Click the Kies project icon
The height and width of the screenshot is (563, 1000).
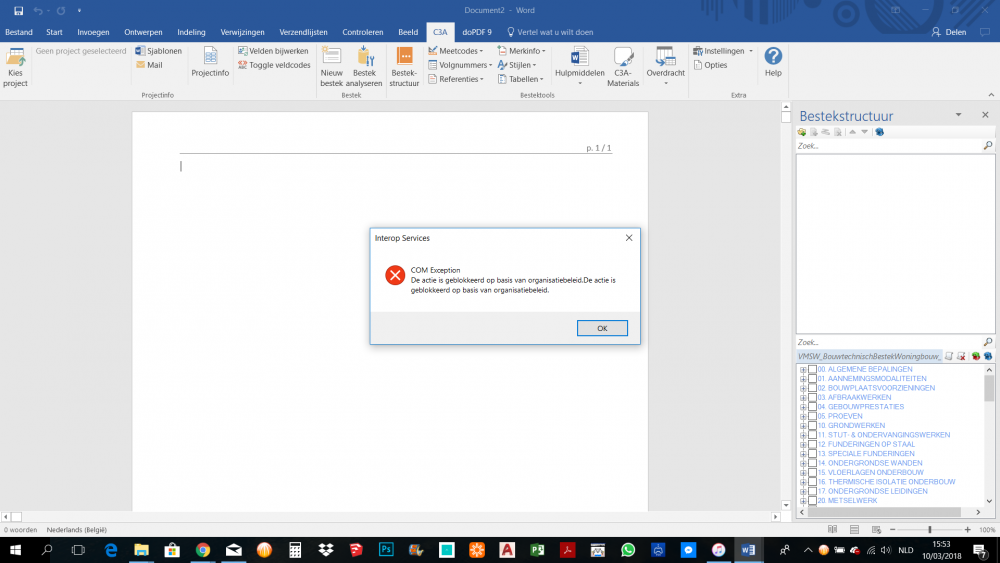coord(16,66)
